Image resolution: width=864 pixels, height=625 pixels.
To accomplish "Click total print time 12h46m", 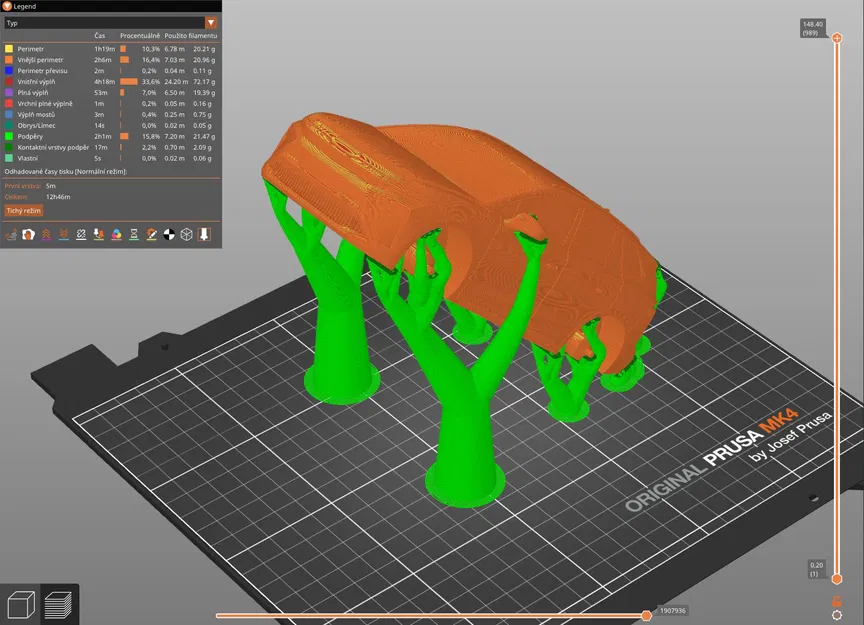I will [58, 197].
